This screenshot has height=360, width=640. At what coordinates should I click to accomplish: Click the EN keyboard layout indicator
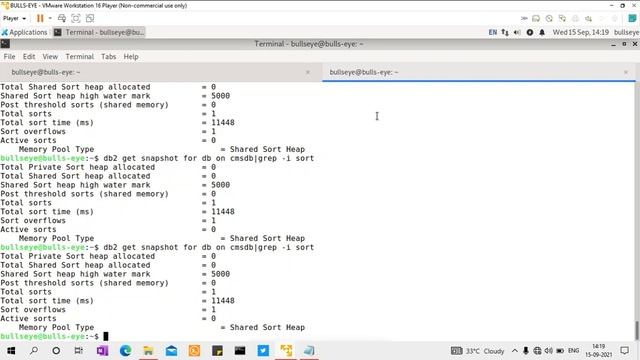point(493,32)
